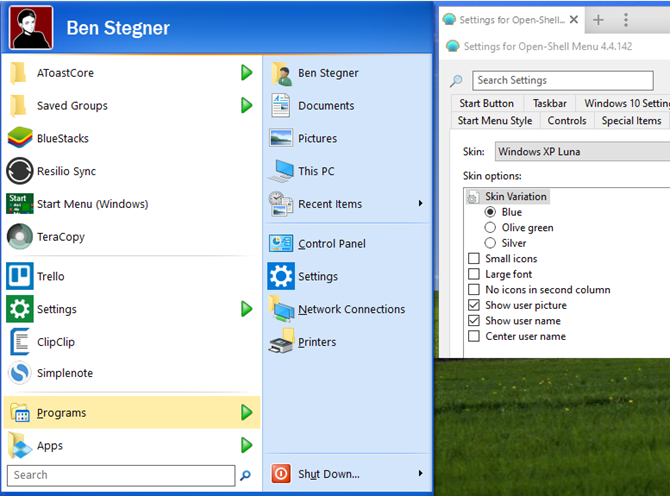Open the Control Panel icon
Screen dimensions: 670x496
pos(281,244)
